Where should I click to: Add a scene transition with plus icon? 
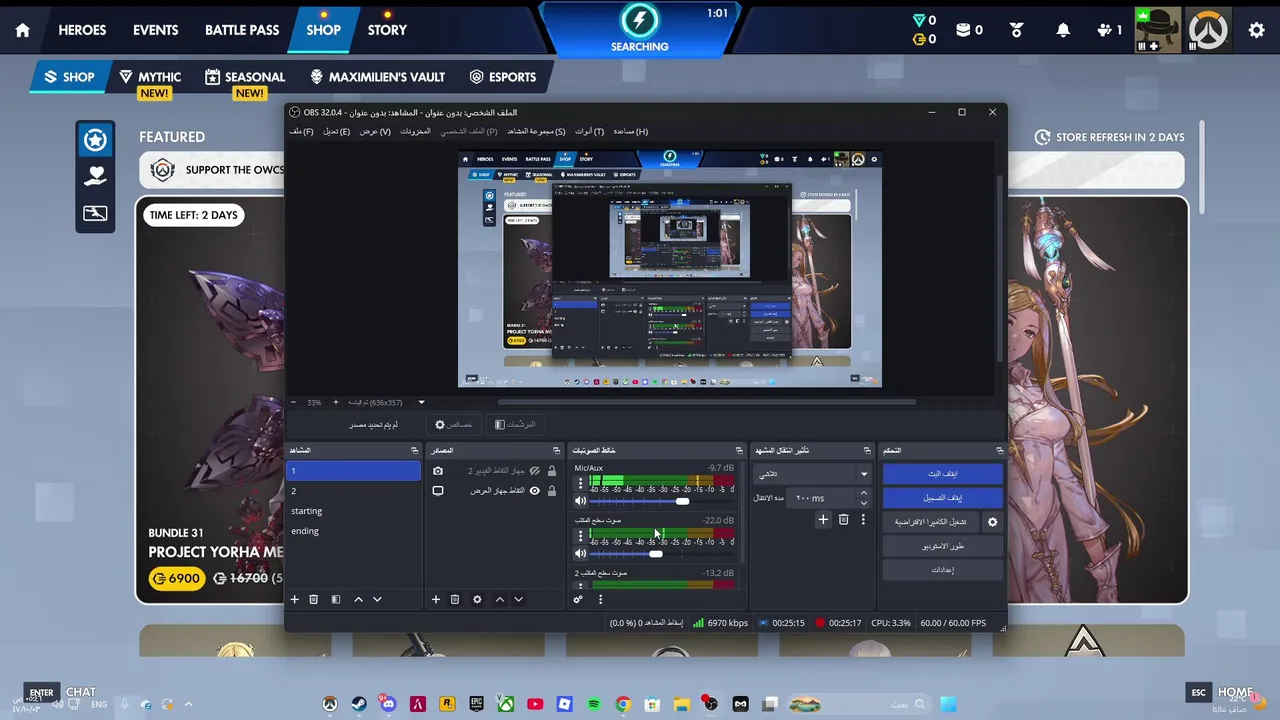point(823,519)
